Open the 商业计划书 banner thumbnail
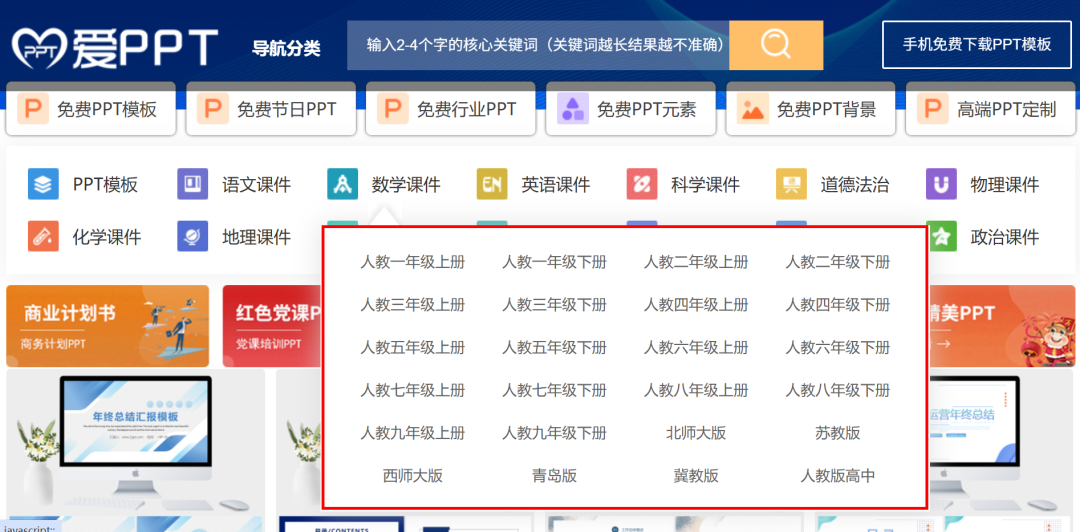Viewport: 1080px width, 532px height. 108,326
